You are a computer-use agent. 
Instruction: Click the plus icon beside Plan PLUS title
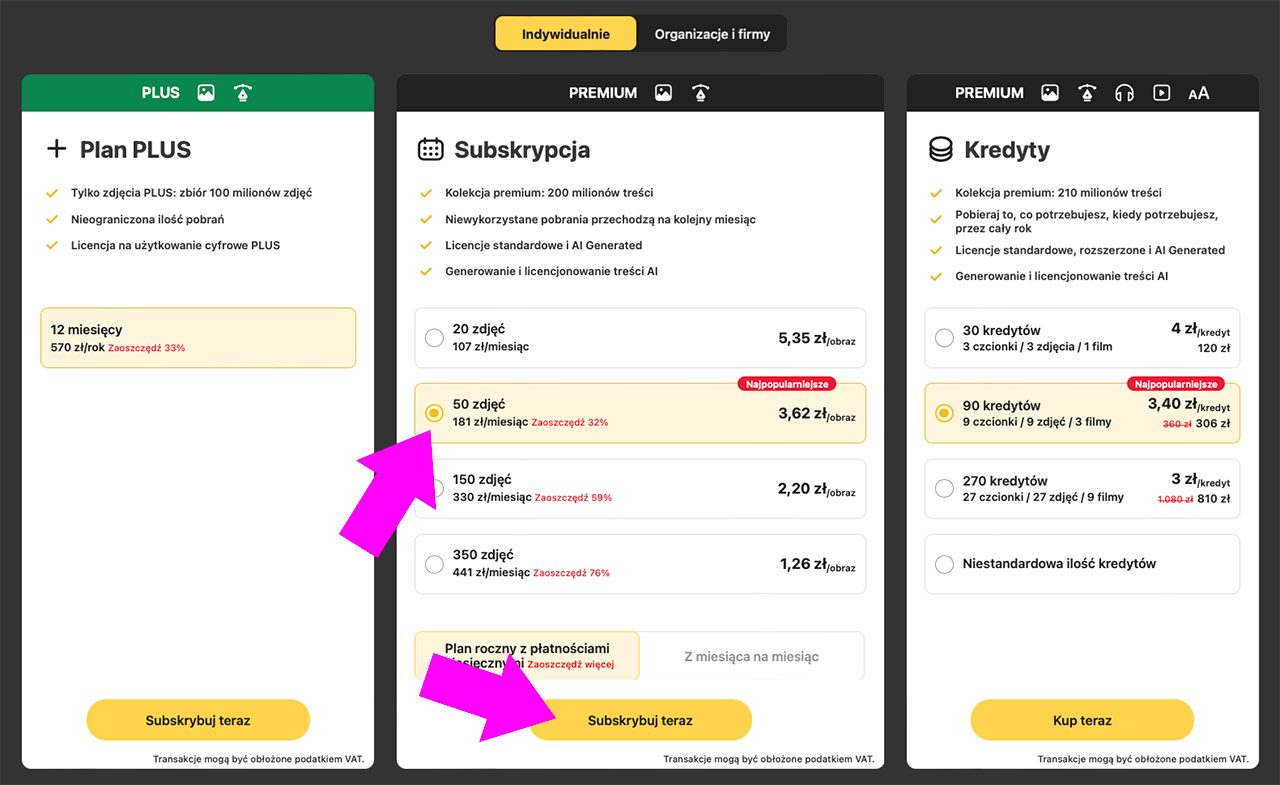coord(56,150)
